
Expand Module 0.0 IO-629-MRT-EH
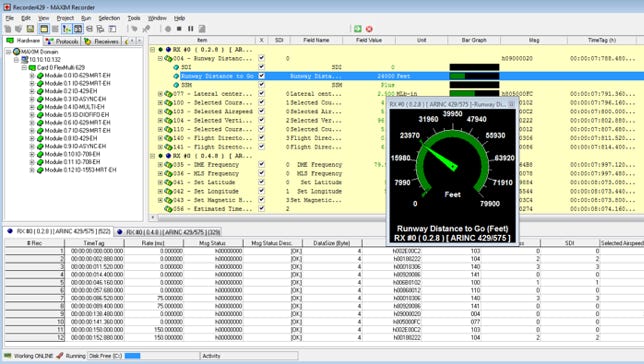pos(32,76)
